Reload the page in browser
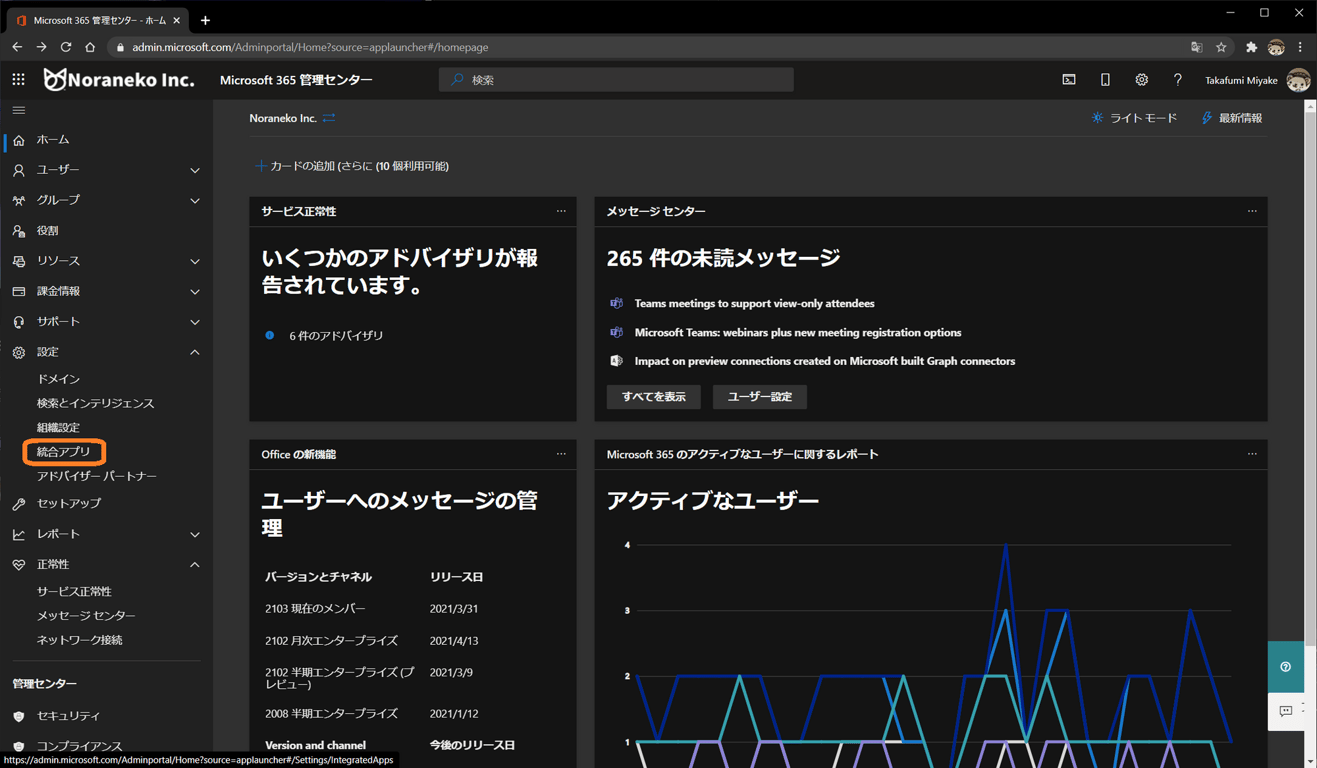The width and height of the screenshot is (1317, 768). click(66, 47)
